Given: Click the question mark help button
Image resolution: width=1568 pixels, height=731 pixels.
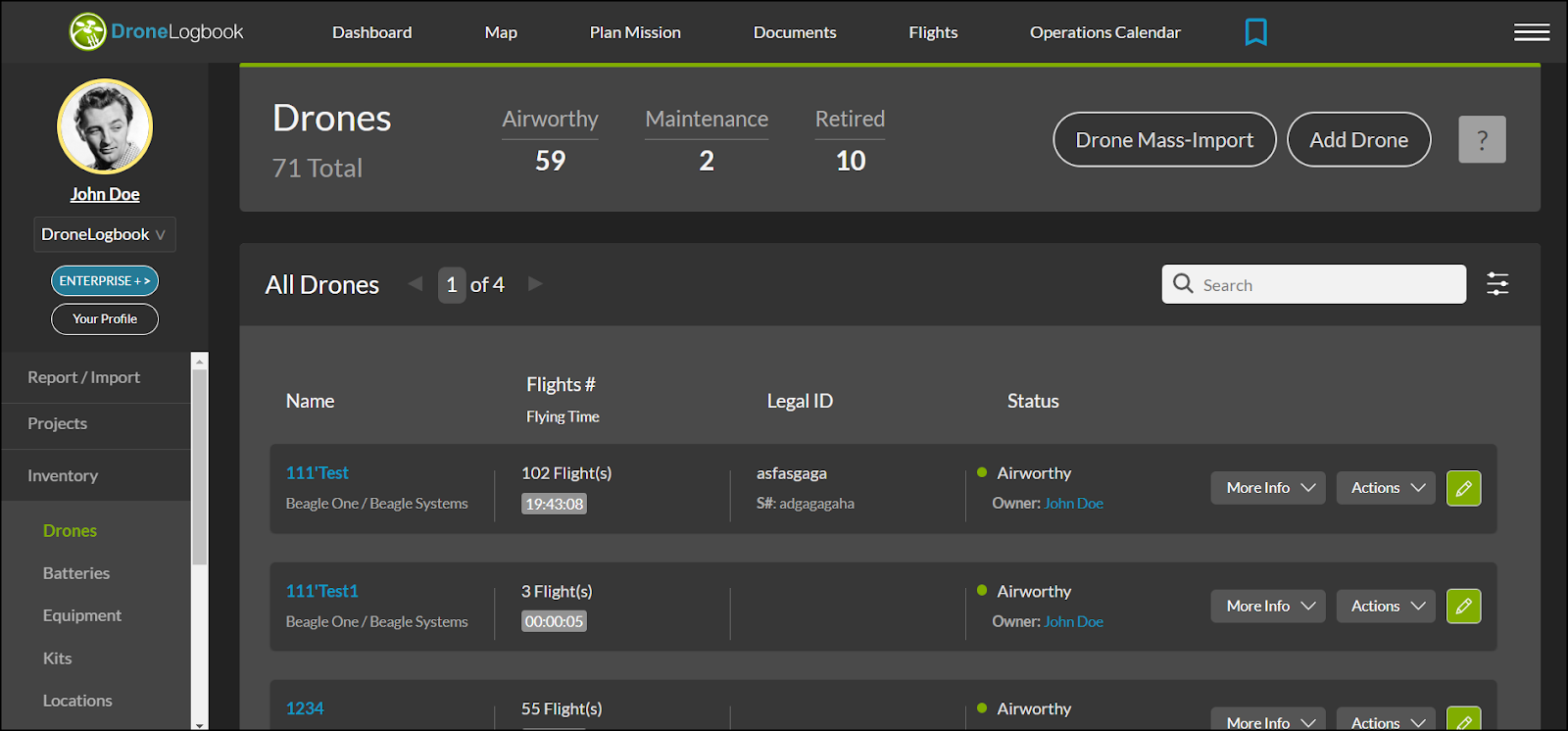Looking at the screenshot, I should tap(1482, 139).
